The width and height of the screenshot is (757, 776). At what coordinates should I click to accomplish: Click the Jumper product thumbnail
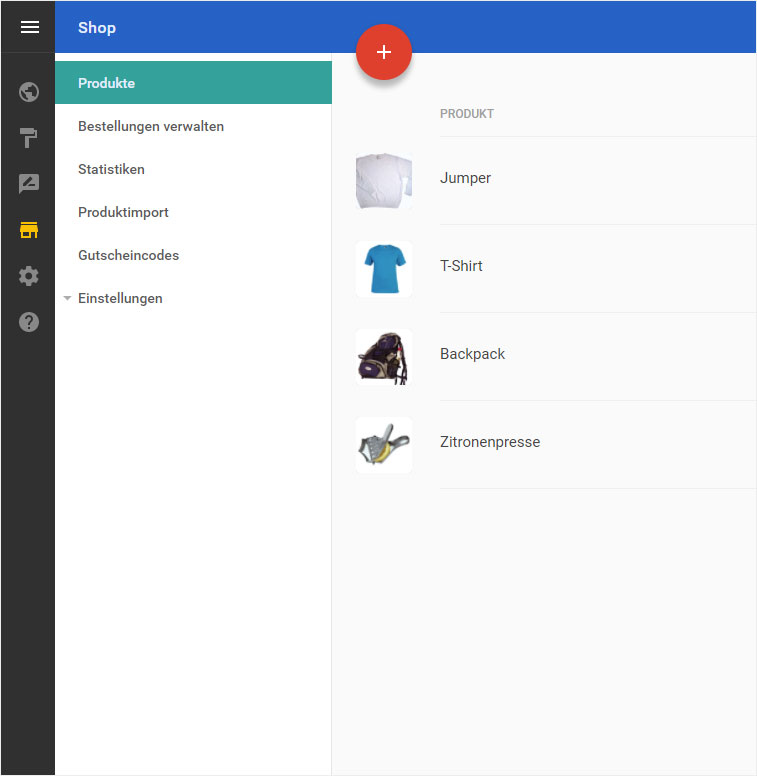[x=384, y=181]
